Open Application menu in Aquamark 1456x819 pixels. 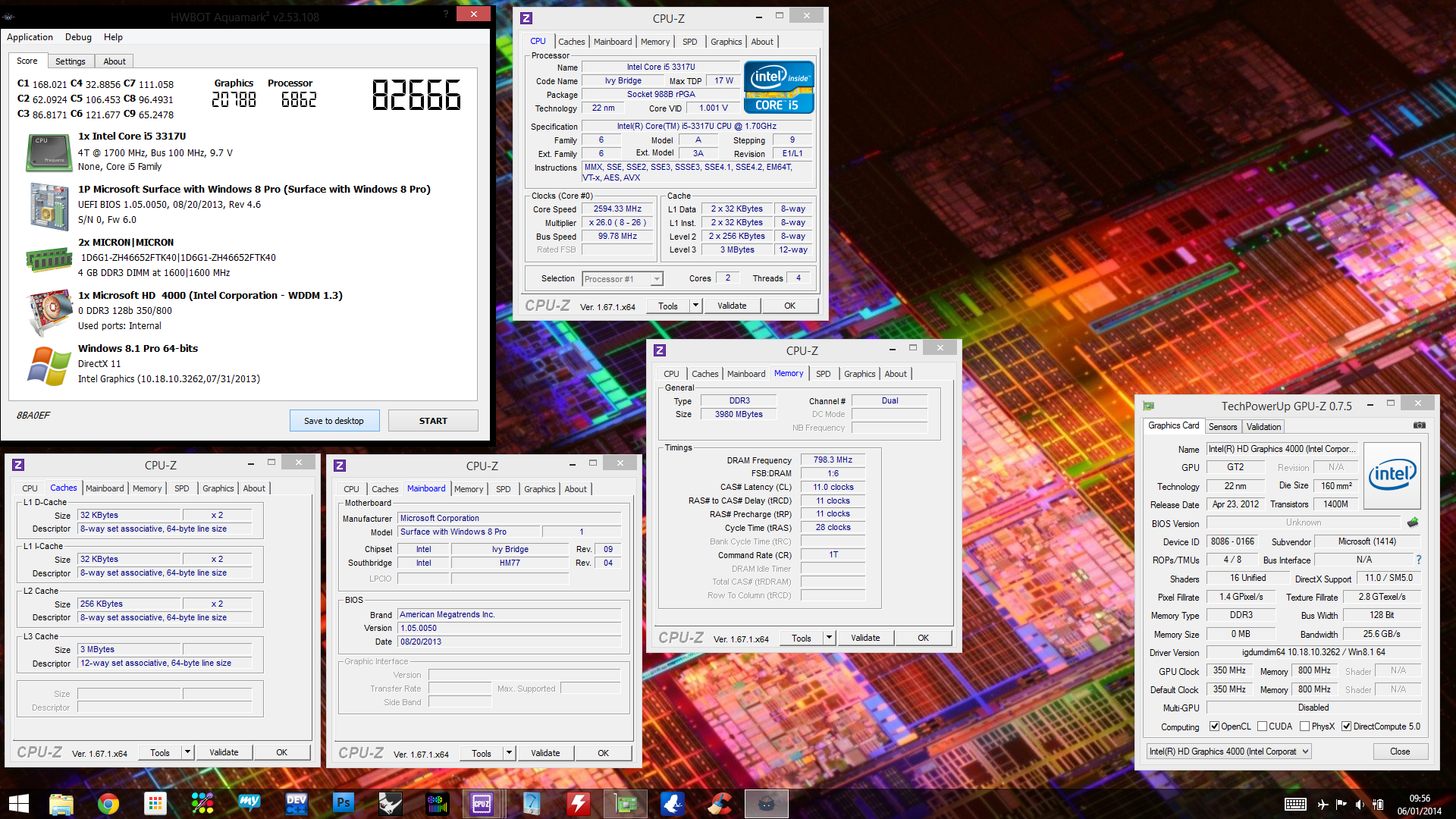point(30,37)
